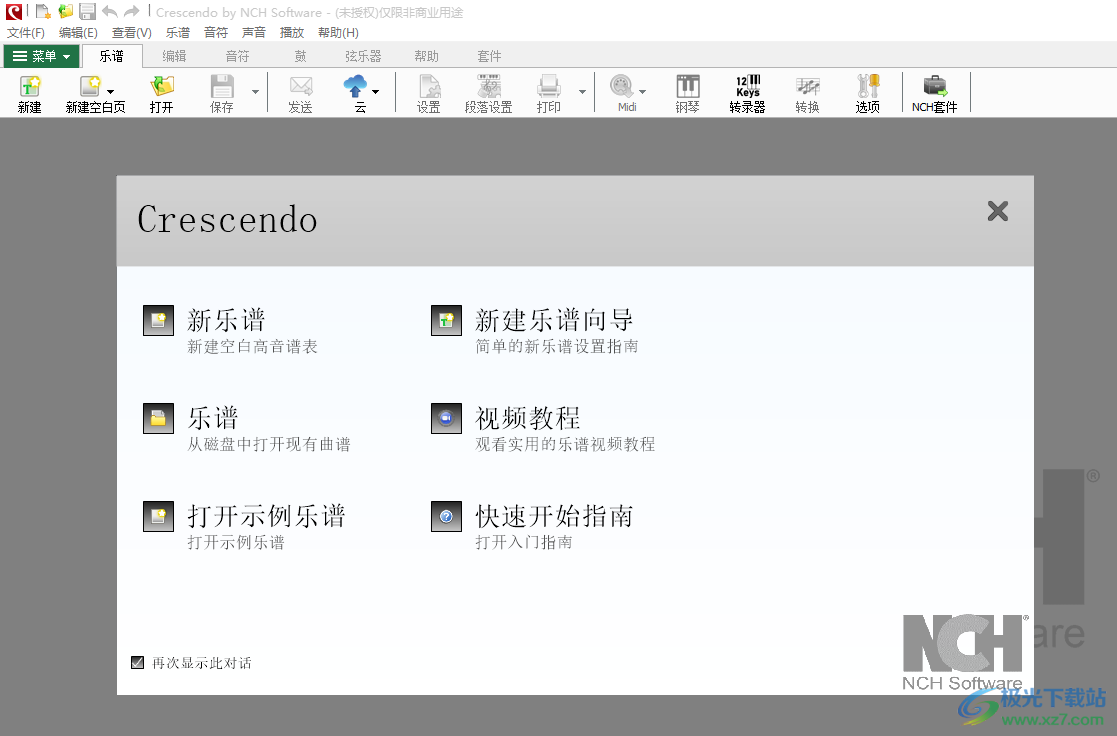Uncheck the 再次显示此对话 checkbox
The height and width of the screenshot is (736, 1117).
point(137,662)
